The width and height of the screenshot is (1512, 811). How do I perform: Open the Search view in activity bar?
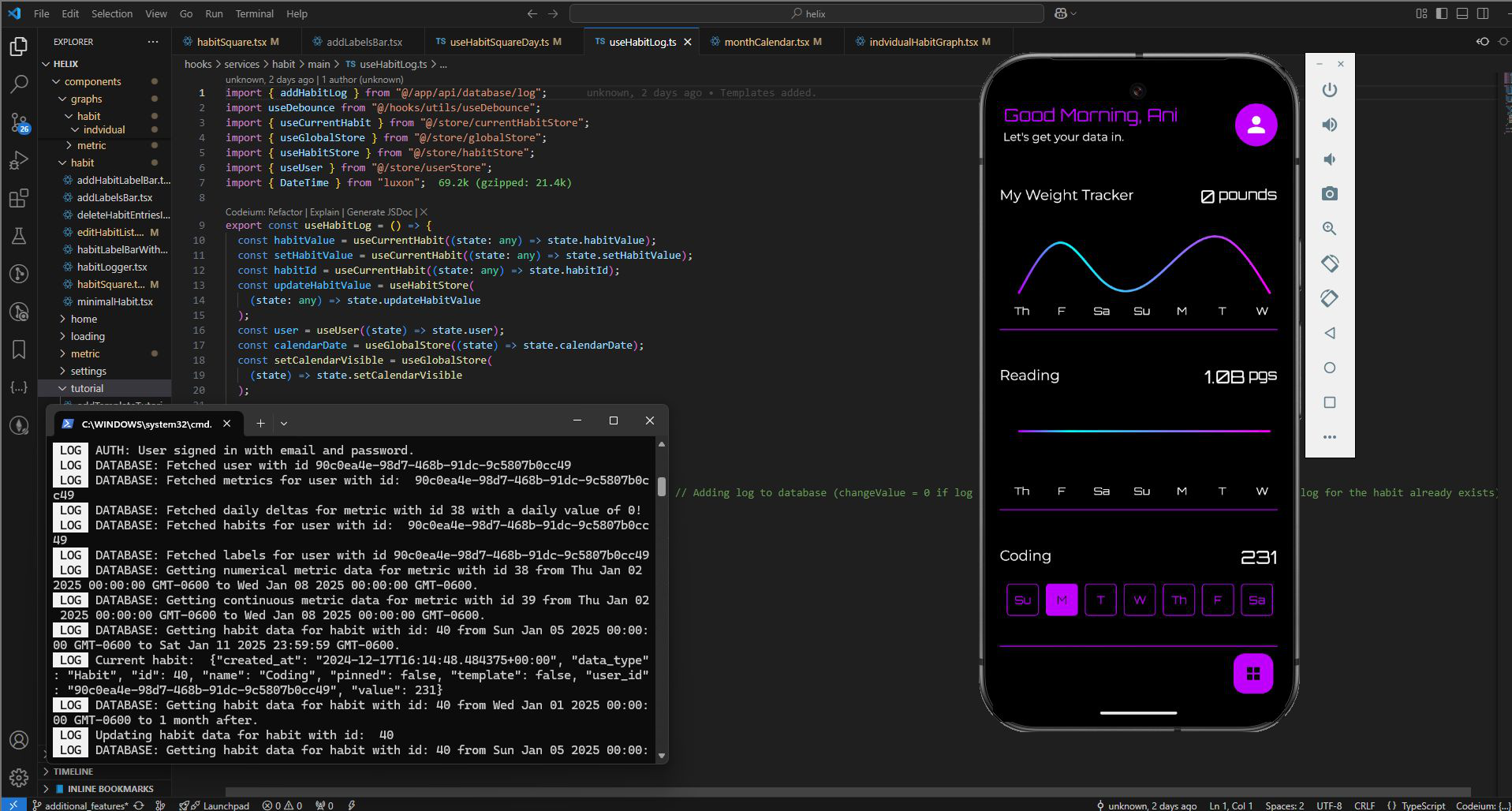click(19, 84)
